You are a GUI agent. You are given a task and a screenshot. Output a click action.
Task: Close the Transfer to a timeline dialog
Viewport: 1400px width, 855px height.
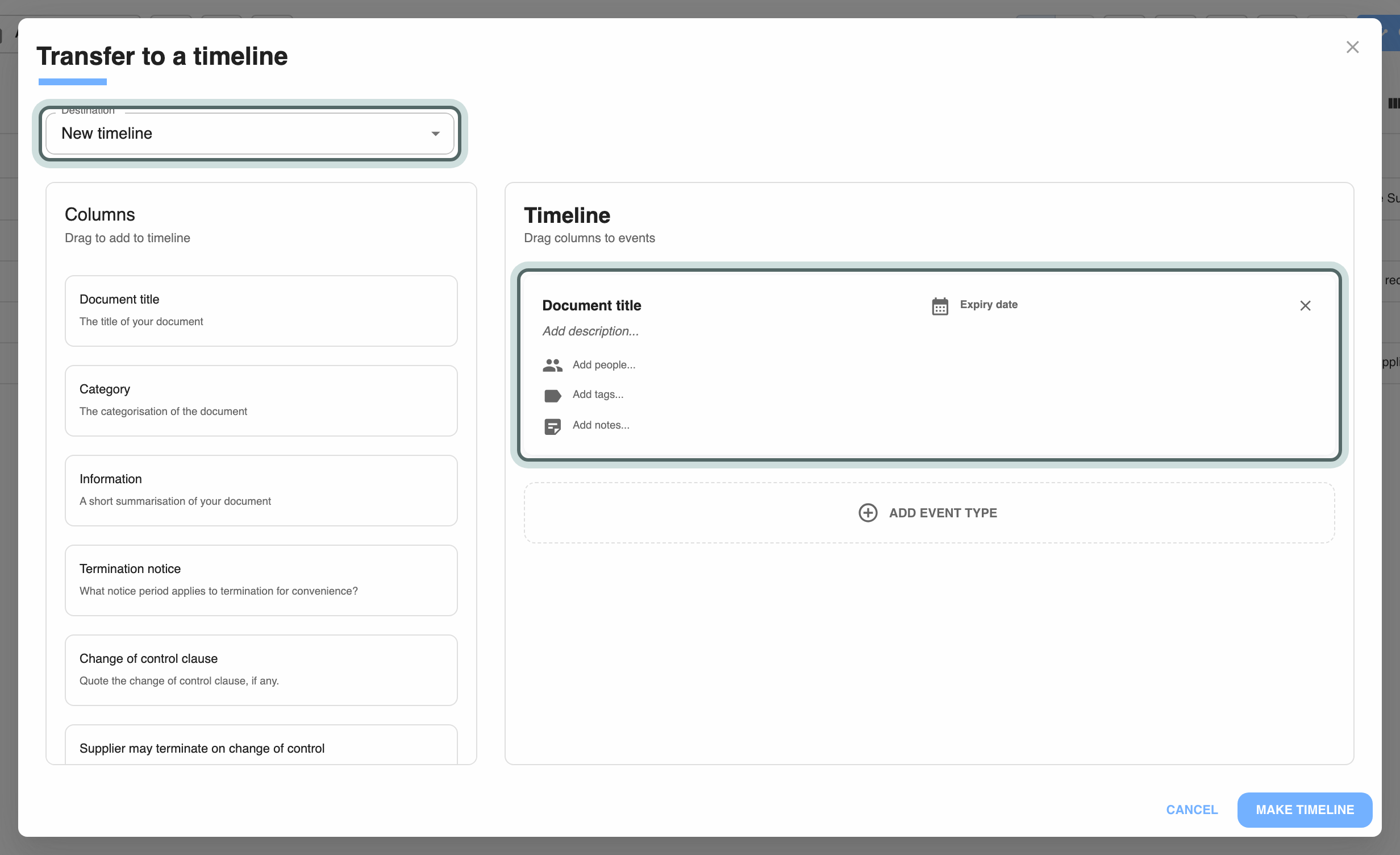[1352, 47]
